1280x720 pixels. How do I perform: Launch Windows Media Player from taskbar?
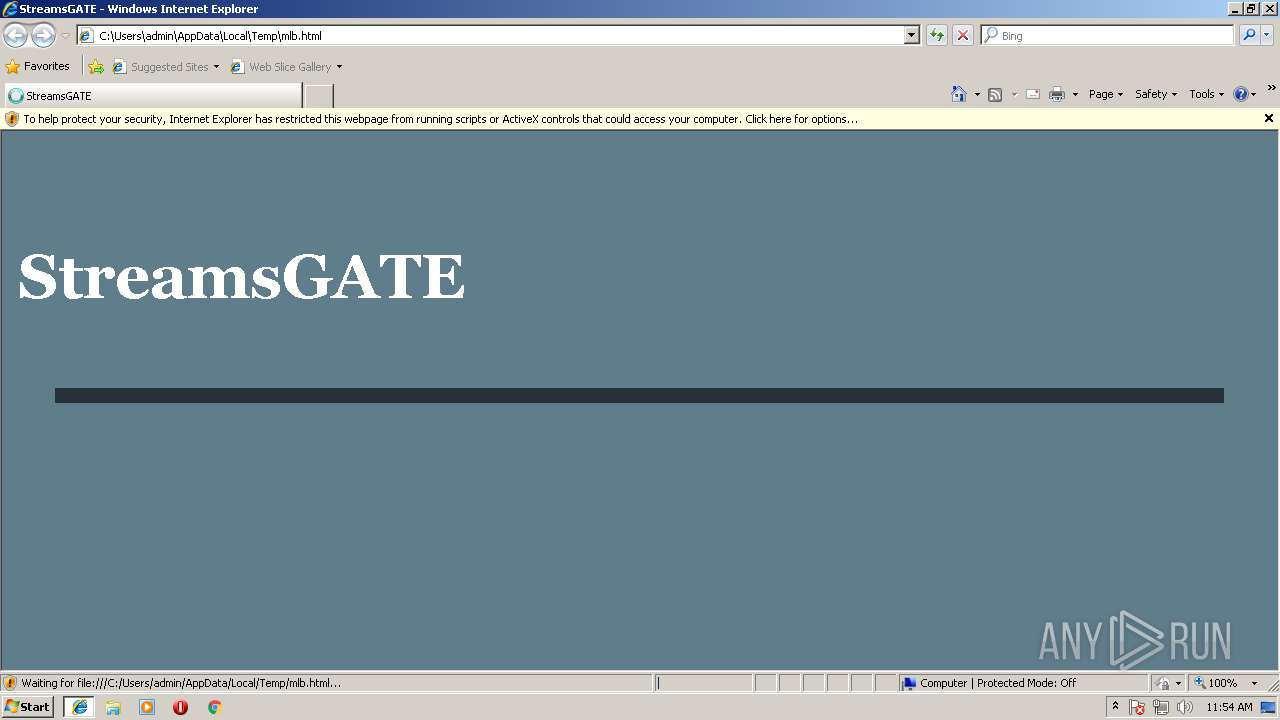[x=147, y=707]
